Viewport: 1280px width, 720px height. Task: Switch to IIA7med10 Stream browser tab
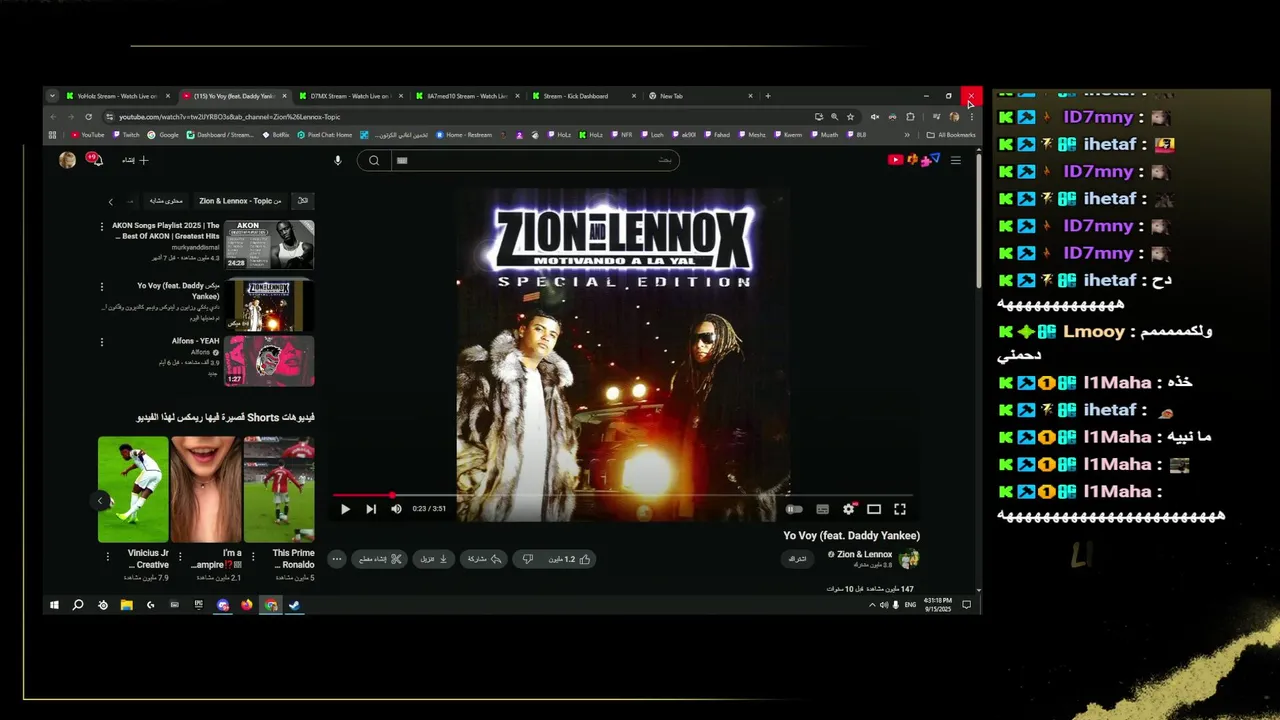[x=466, y=96]
